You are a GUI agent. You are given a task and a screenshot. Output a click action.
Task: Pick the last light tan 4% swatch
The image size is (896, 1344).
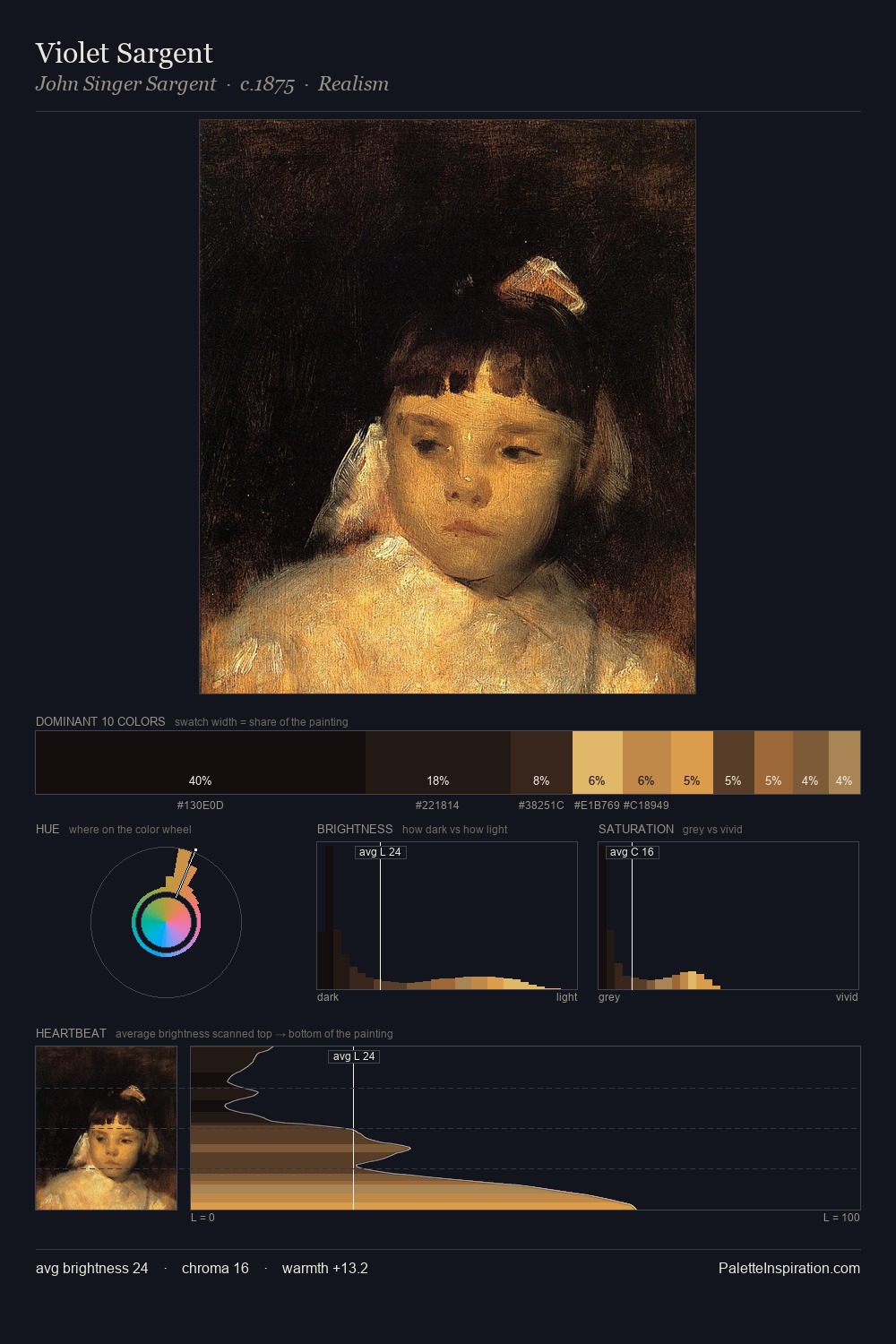[844, 762]
